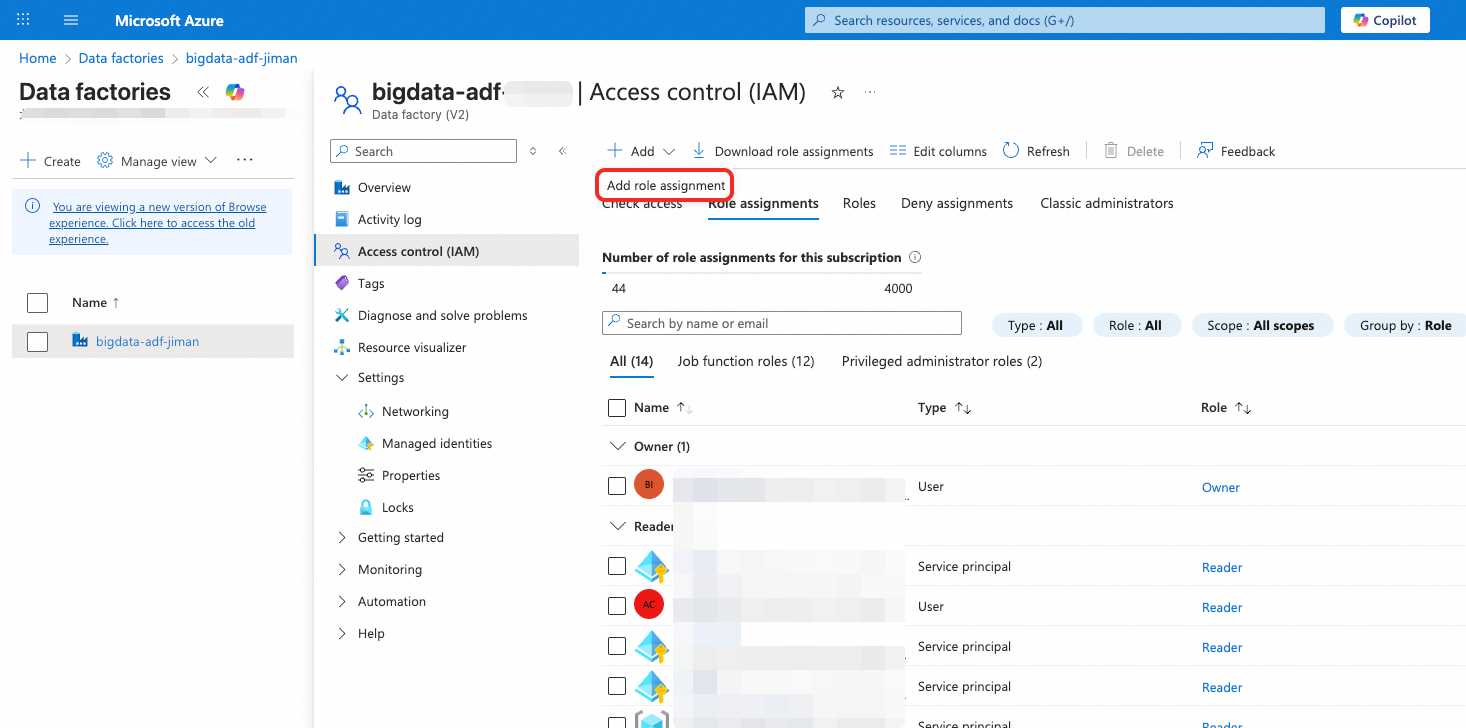Viewport: 1466px width, 728px height.
Task: Go to Home in the breadcrumb
Action: click(x=38, y=58)
